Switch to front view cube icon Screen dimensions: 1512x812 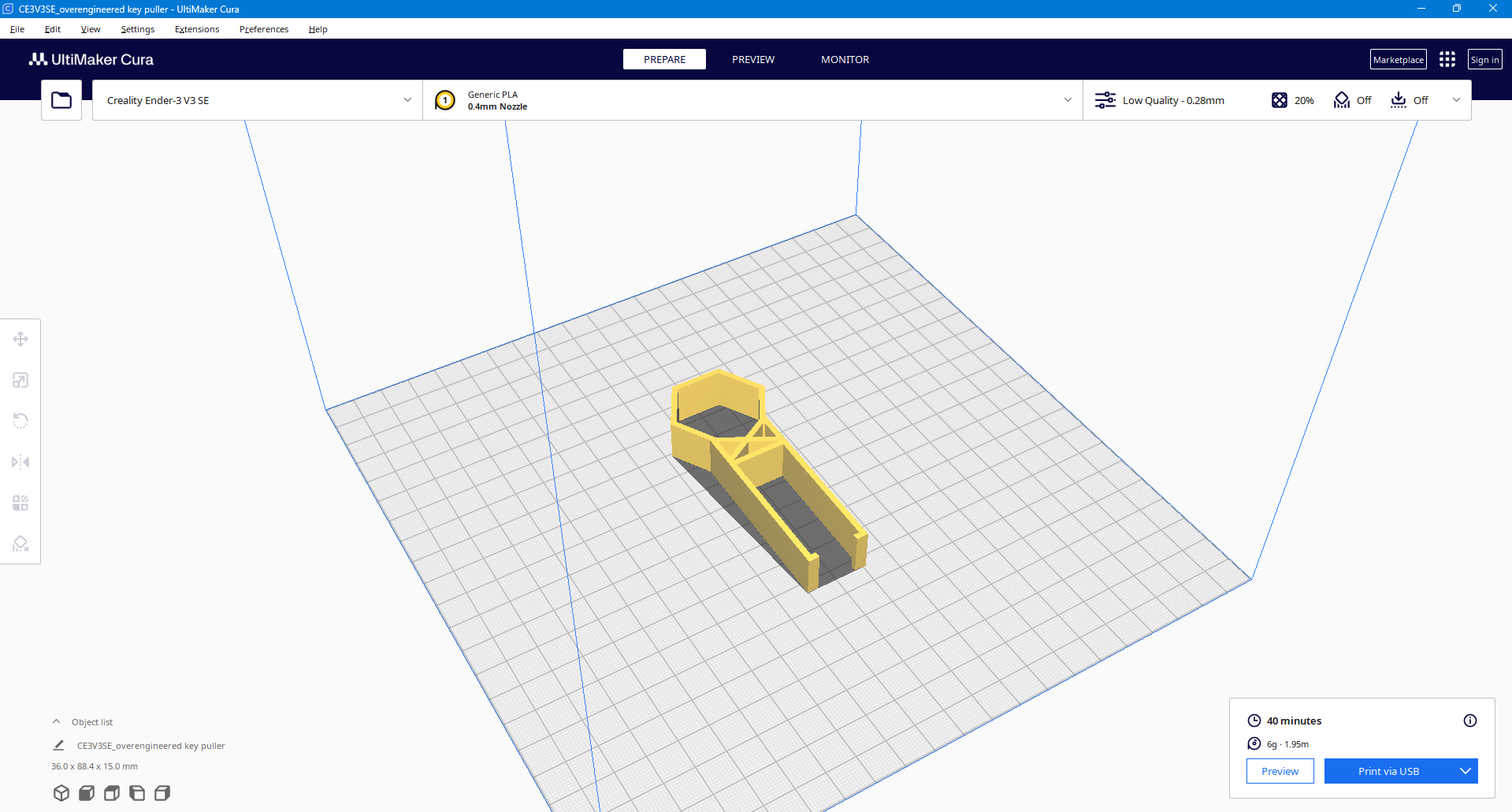click(x=87, y=793)
